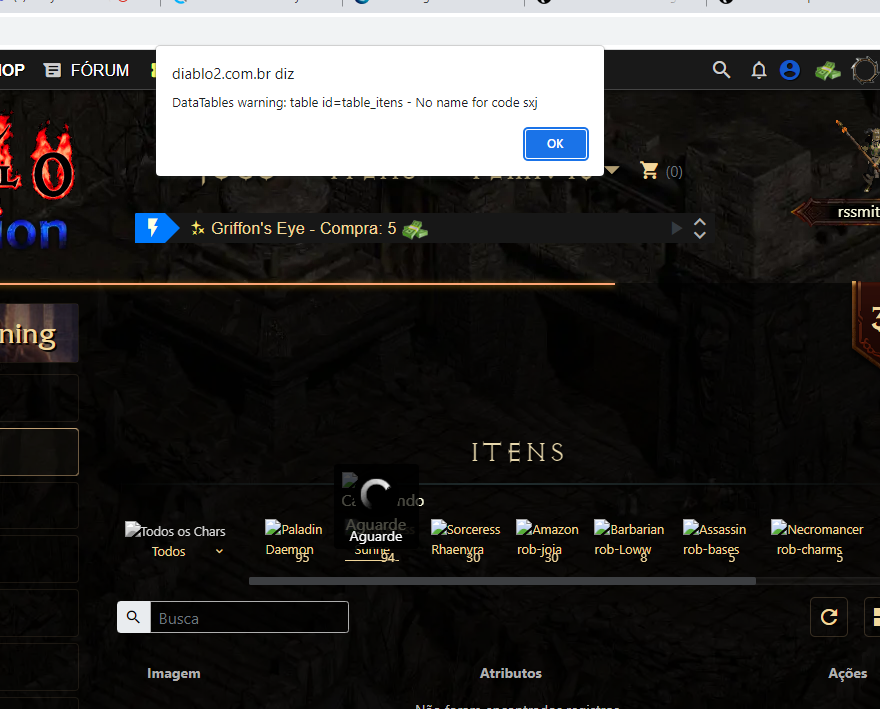Click the forum list icon beside FÓRUM
This screenshot has width=880, height=709.
[52, 70]
